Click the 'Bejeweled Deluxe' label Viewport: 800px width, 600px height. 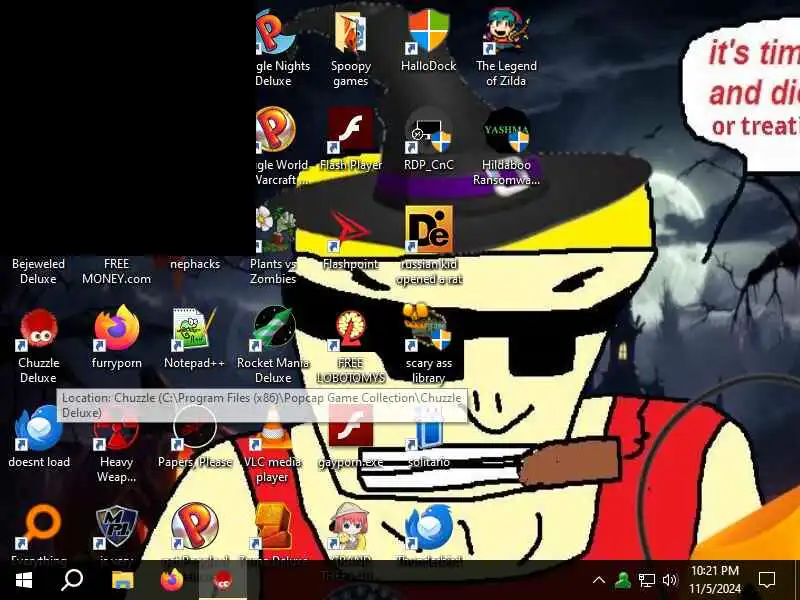[x=38, y=271]
